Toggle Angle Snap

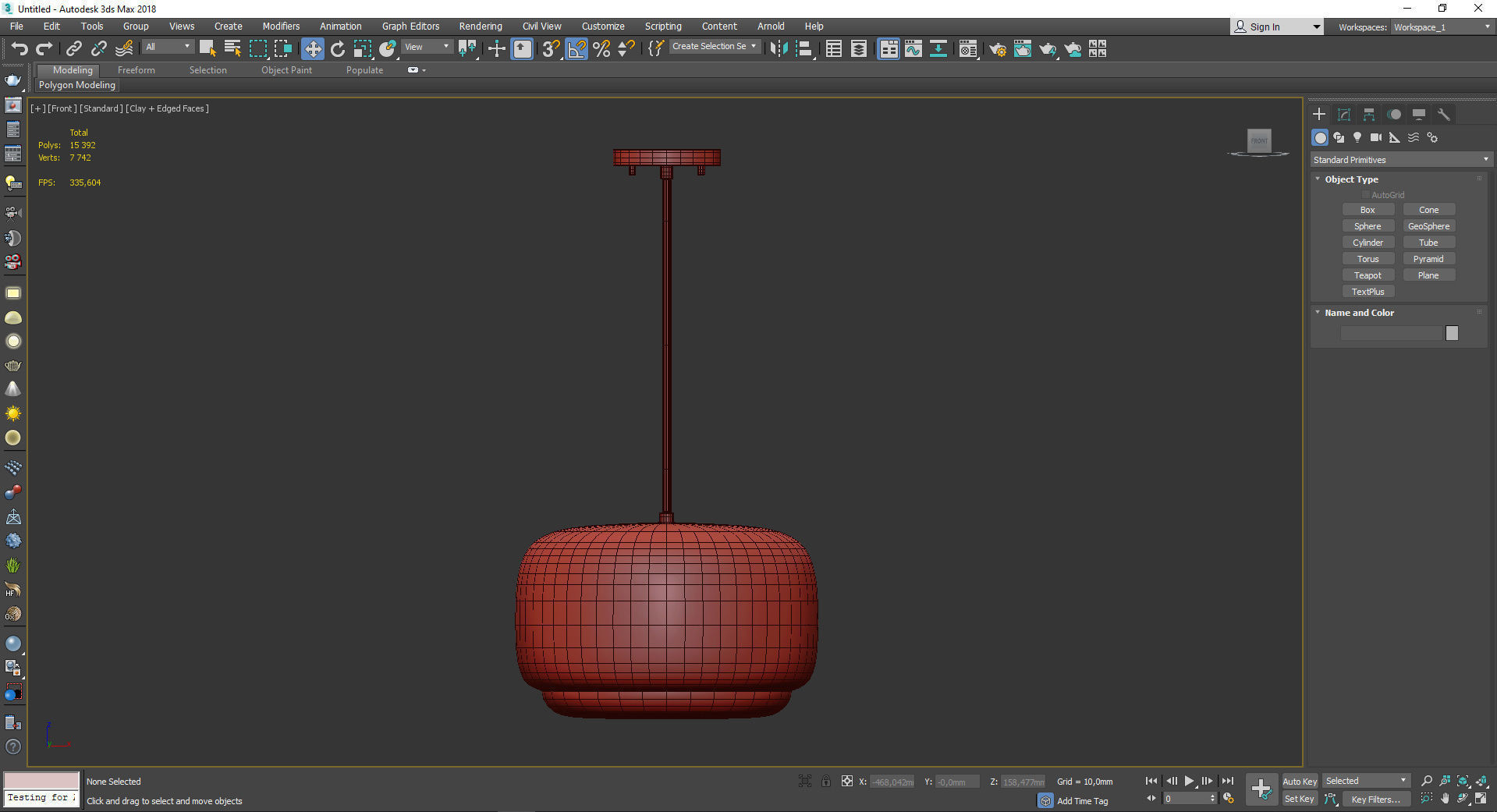(576, 49)
